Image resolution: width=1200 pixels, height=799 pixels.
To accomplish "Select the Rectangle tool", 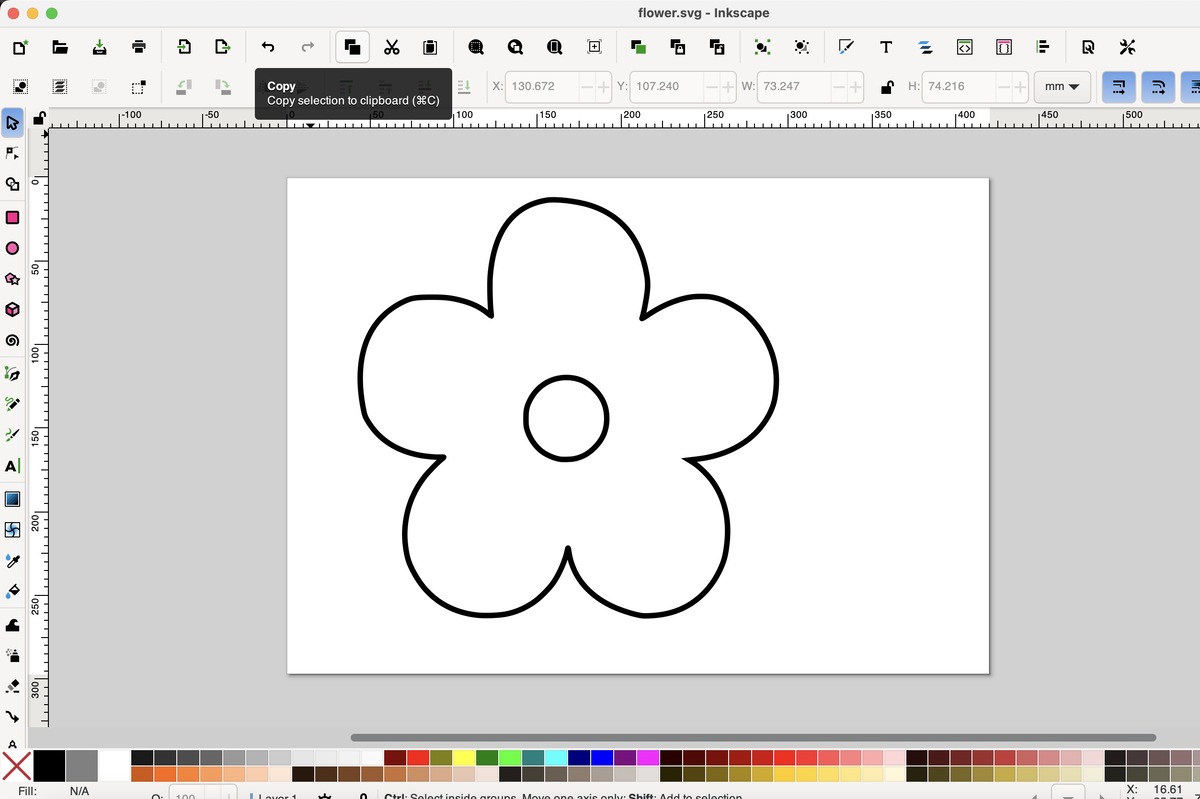I will [13, 218].
